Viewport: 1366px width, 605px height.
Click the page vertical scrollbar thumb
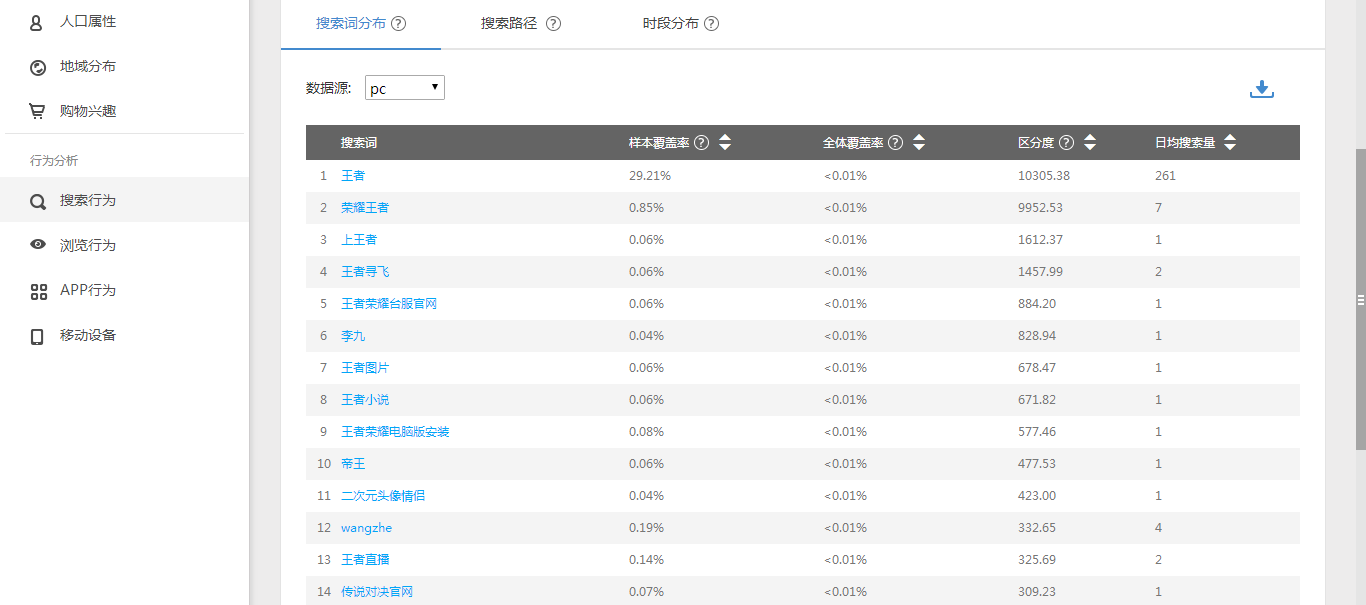pos(1360,300)
